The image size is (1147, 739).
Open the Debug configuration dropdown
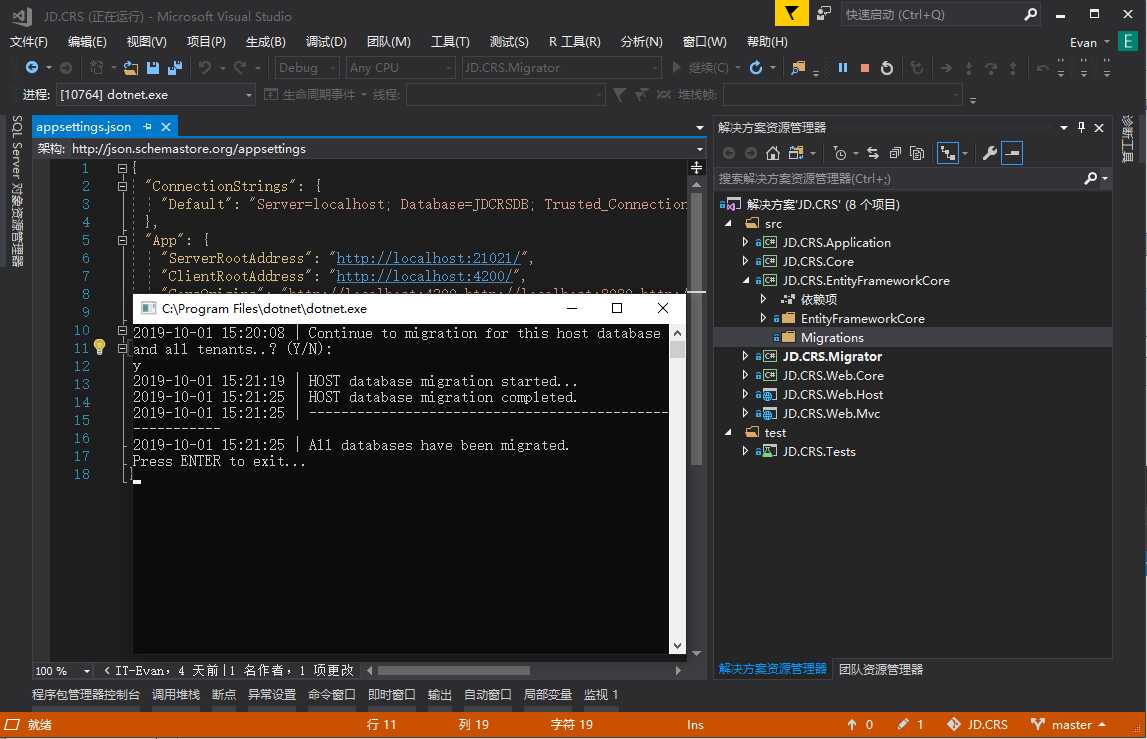click(x=307, y=67)
